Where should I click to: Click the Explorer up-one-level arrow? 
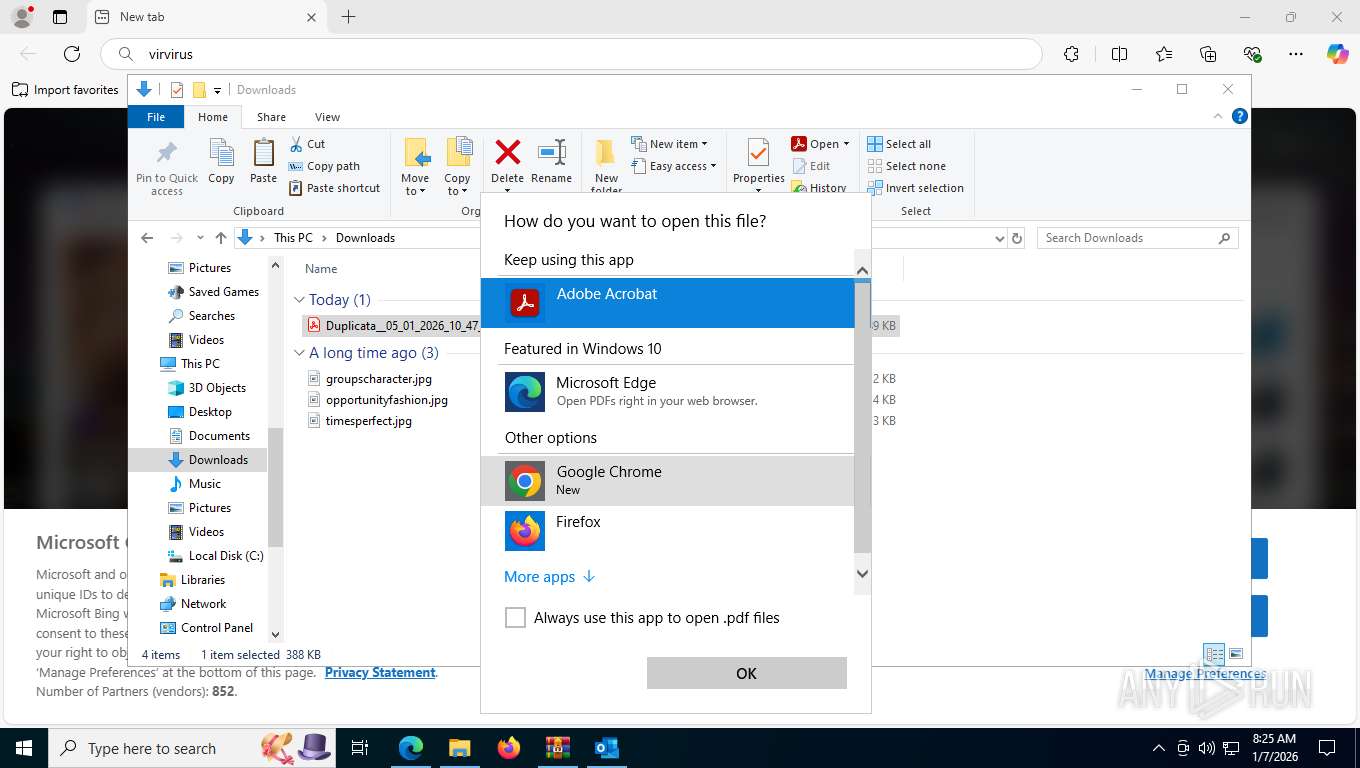point(221,238)
